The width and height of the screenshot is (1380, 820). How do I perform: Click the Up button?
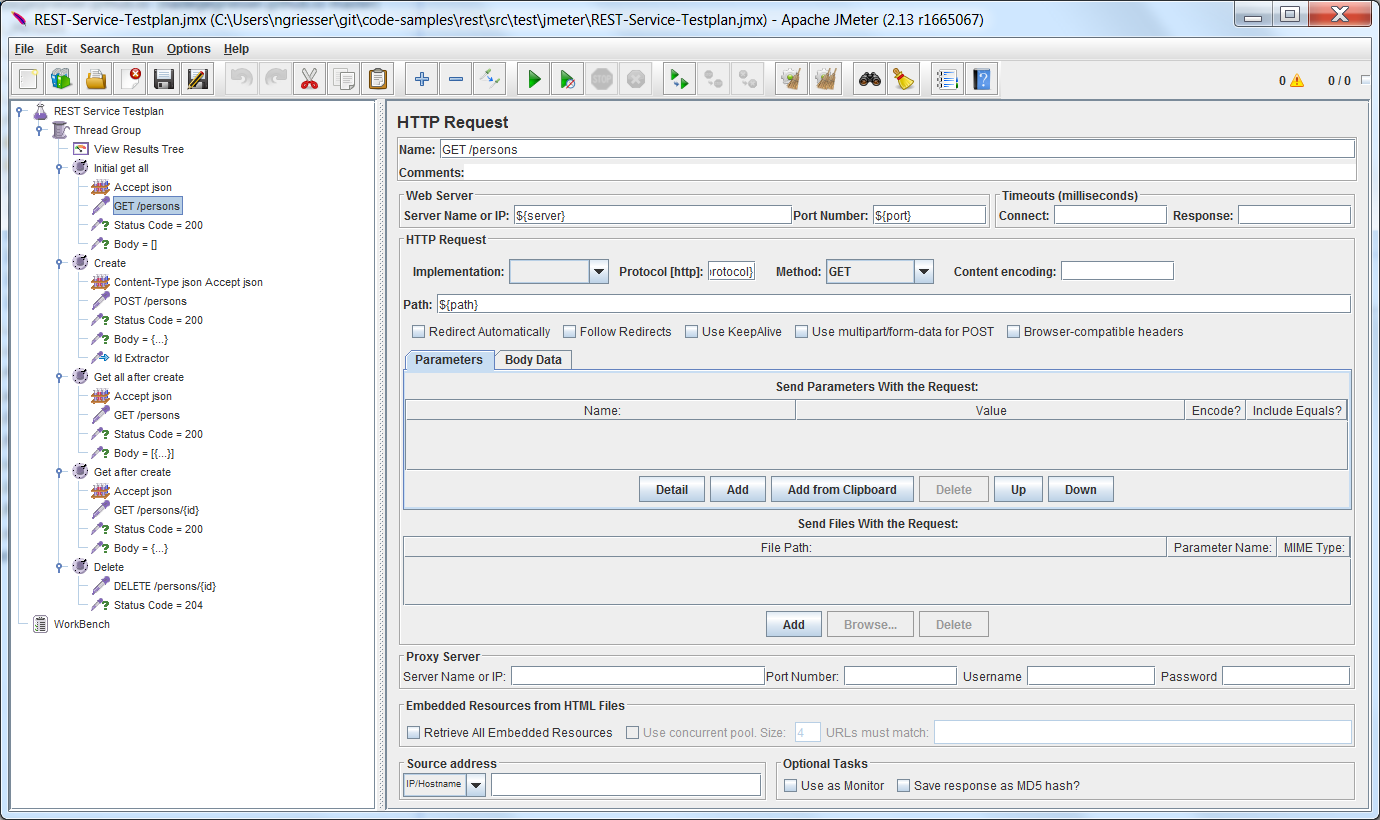(1018, 490)
